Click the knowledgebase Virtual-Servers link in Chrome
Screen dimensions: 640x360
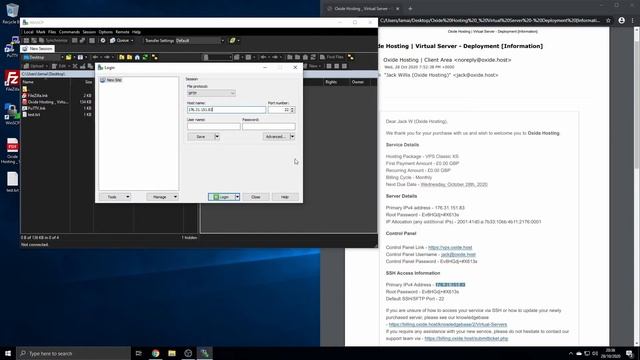pyautogui.click(x=448, y=324)
